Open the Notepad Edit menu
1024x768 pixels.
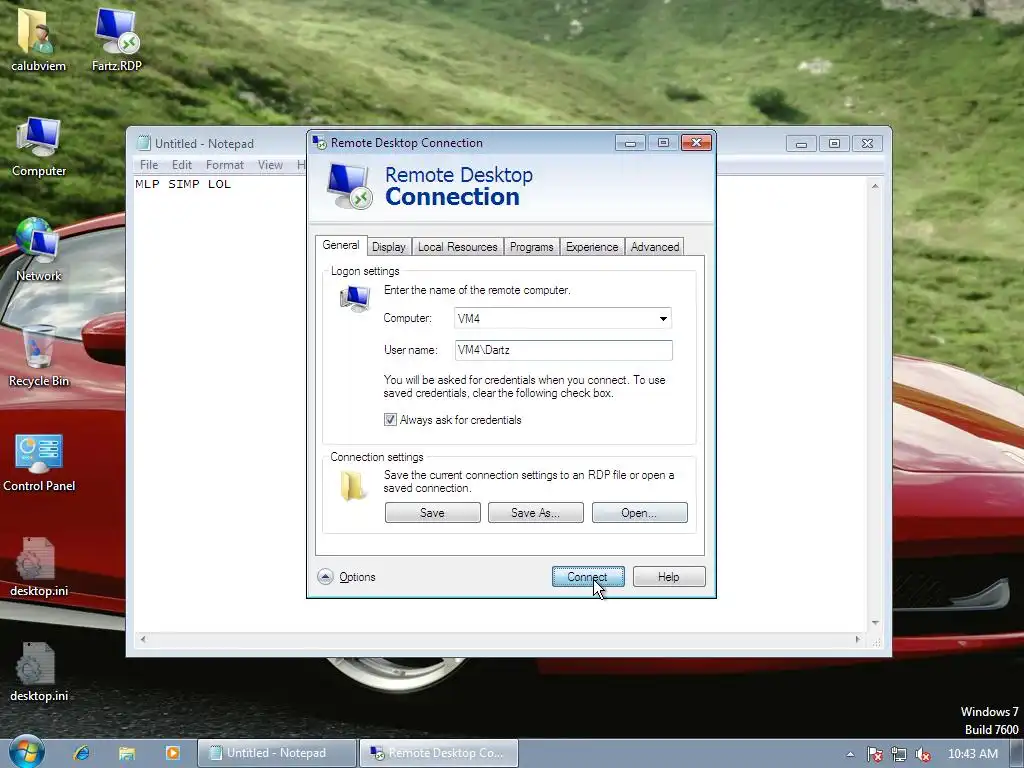182,165
